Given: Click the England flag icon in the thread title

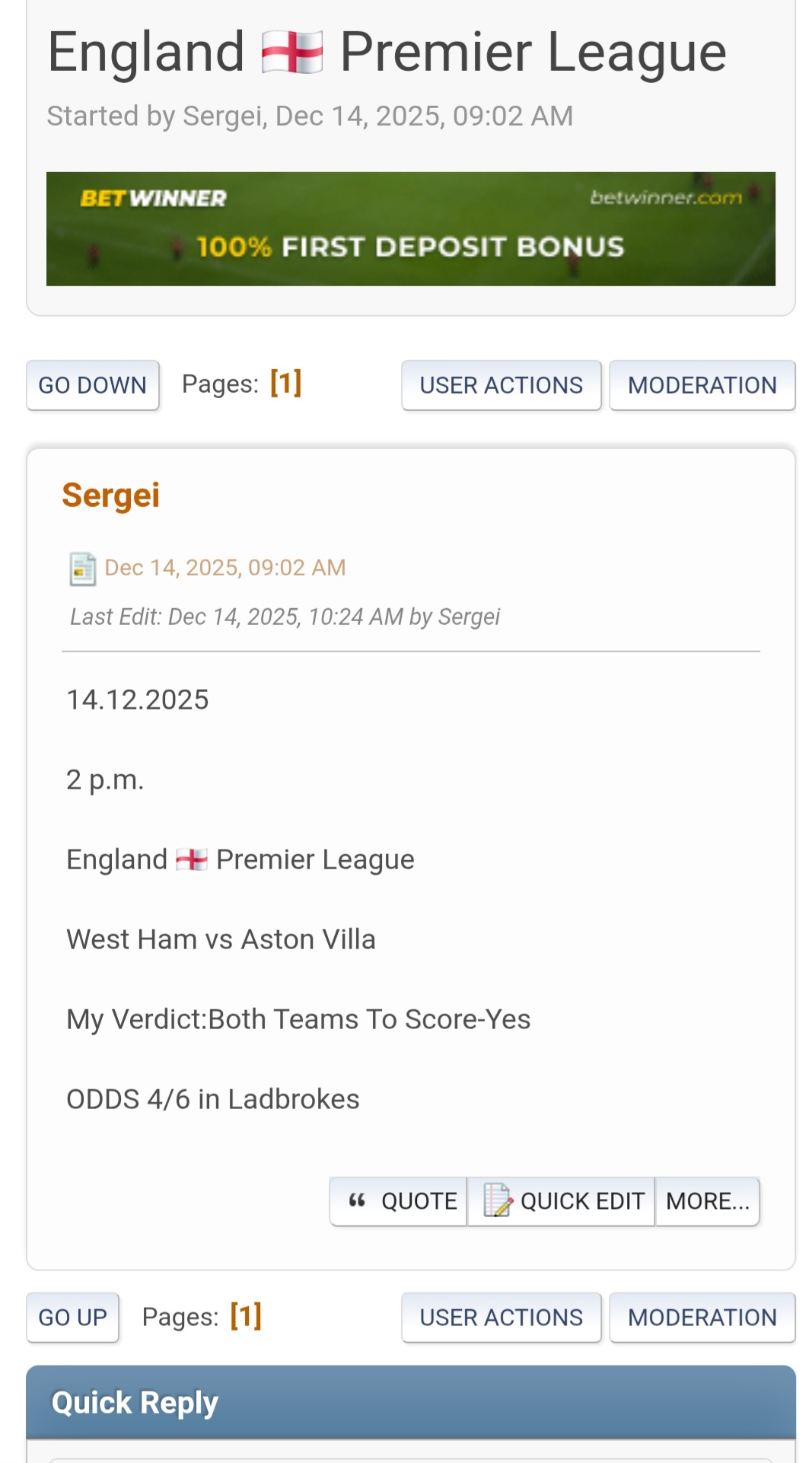Looking at the screenshot, I should [292, 53].
